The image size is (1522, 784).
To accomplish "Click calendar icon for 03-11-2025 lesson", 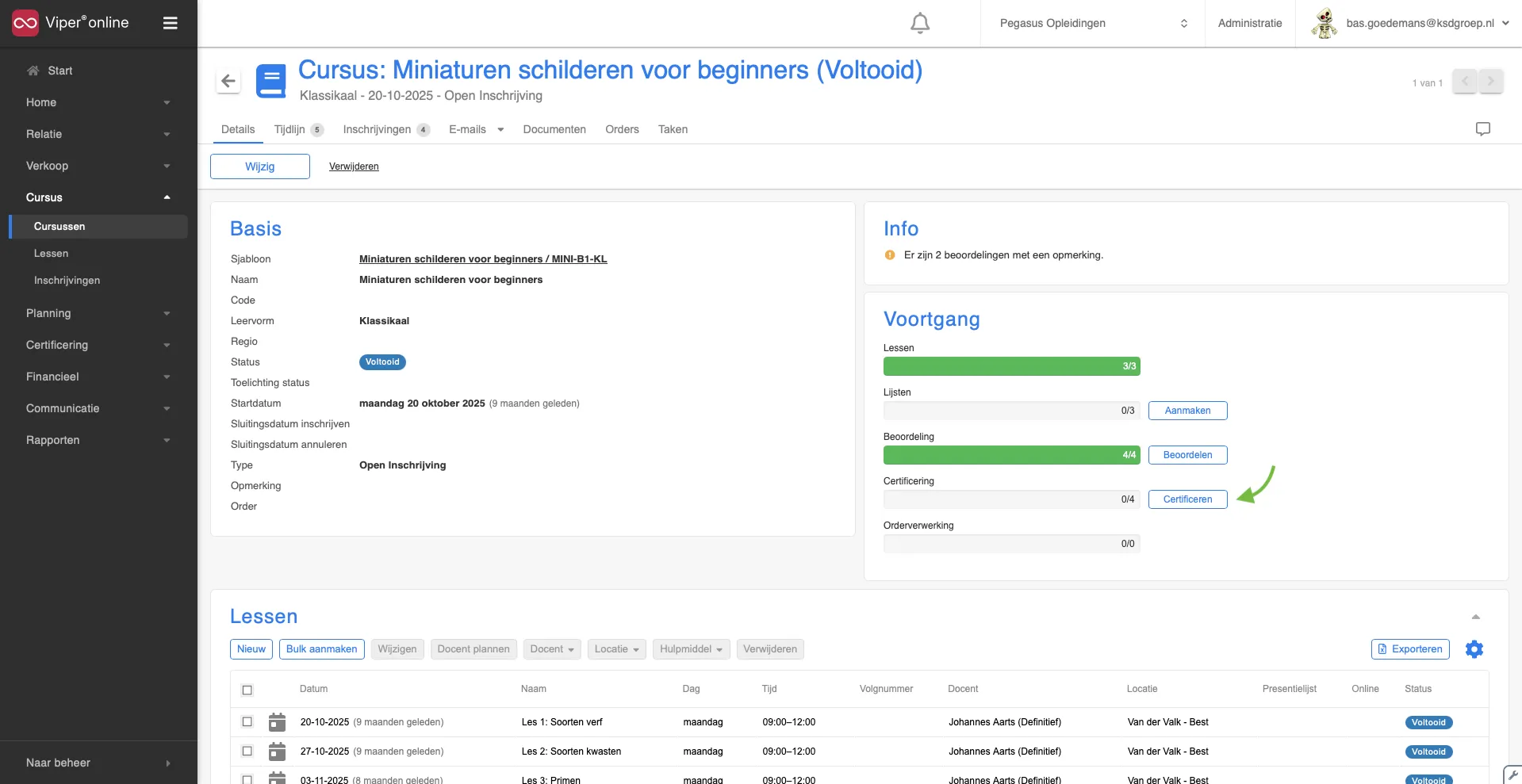I will click(277, 778).
